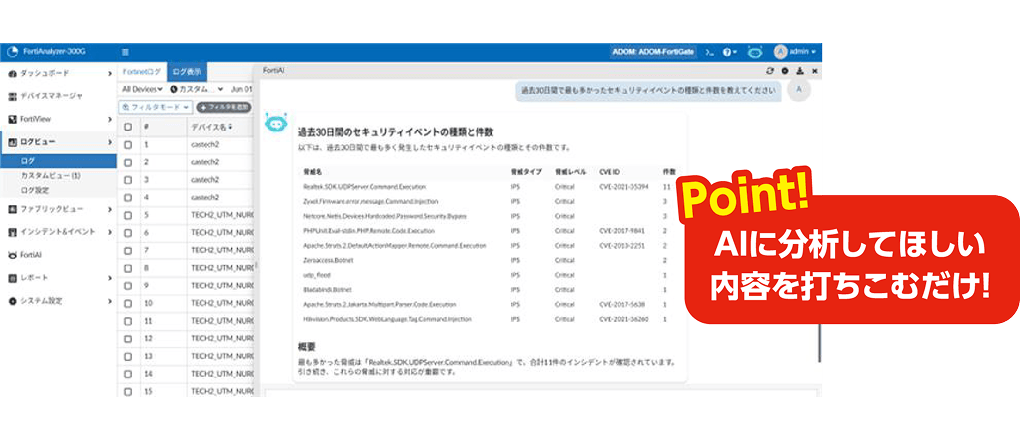Open the admin user menu

pos(797,51)
